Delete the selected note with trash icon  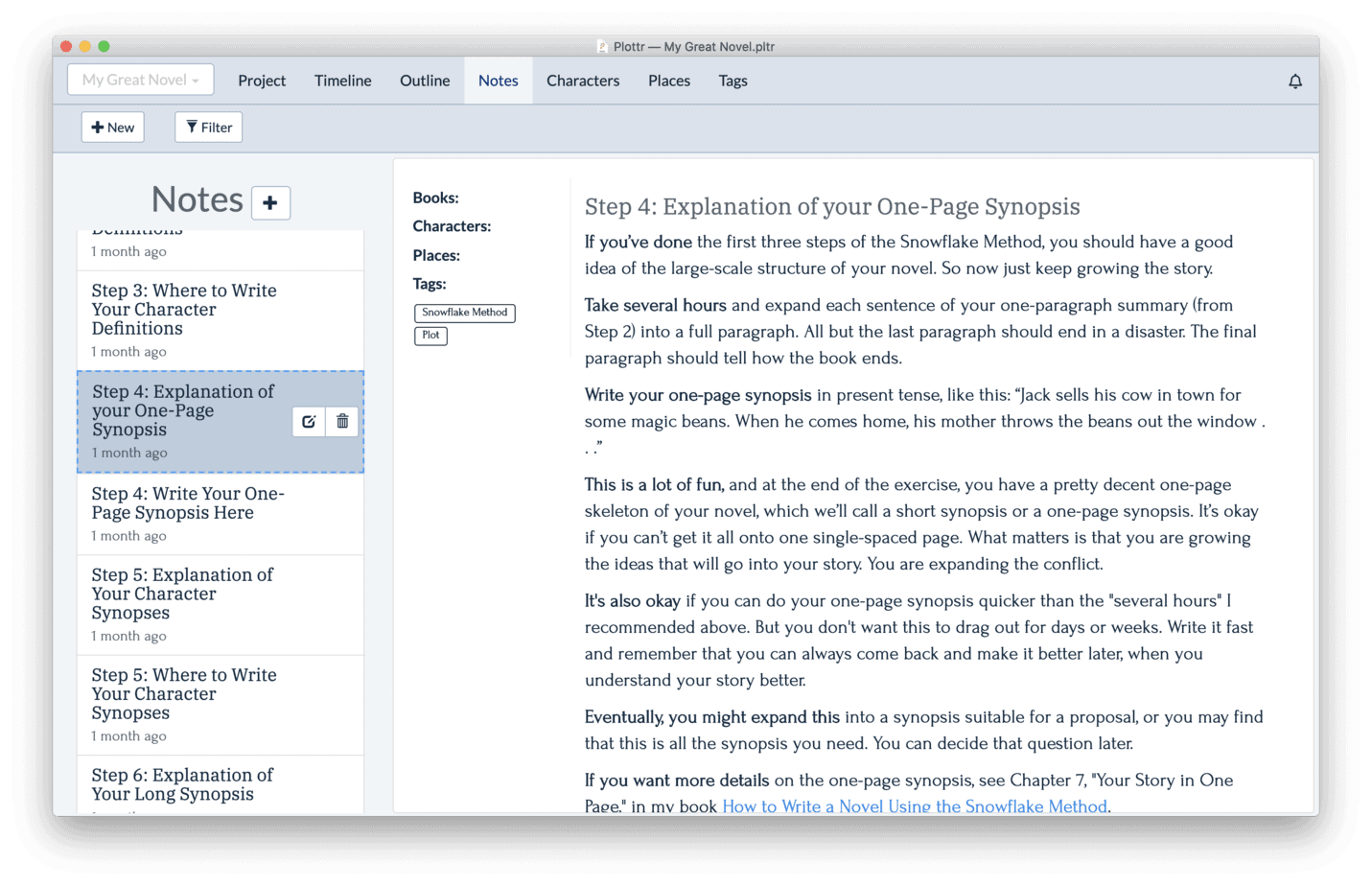342,421
